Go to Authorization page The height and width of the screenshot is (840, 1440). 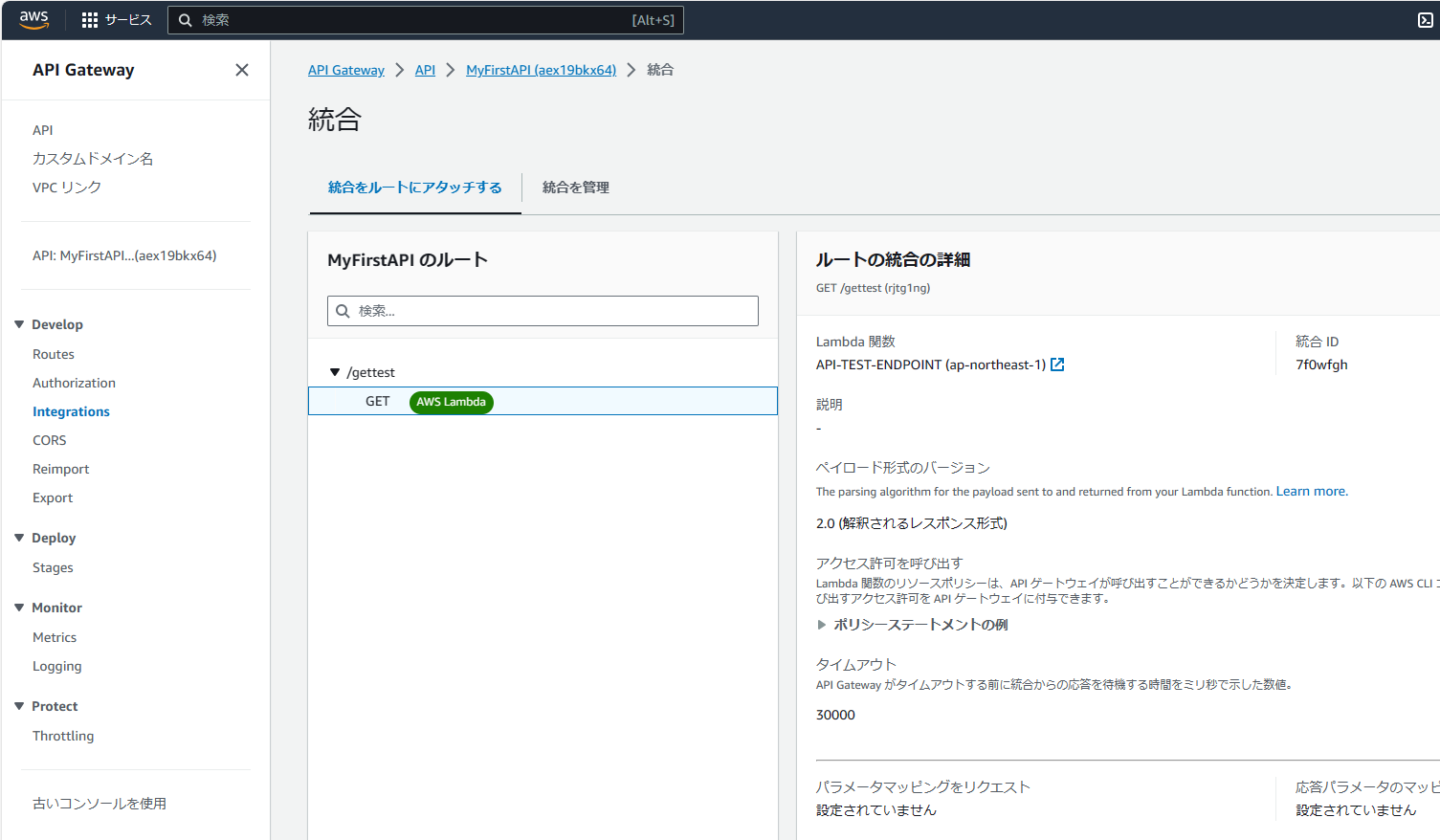74,383
